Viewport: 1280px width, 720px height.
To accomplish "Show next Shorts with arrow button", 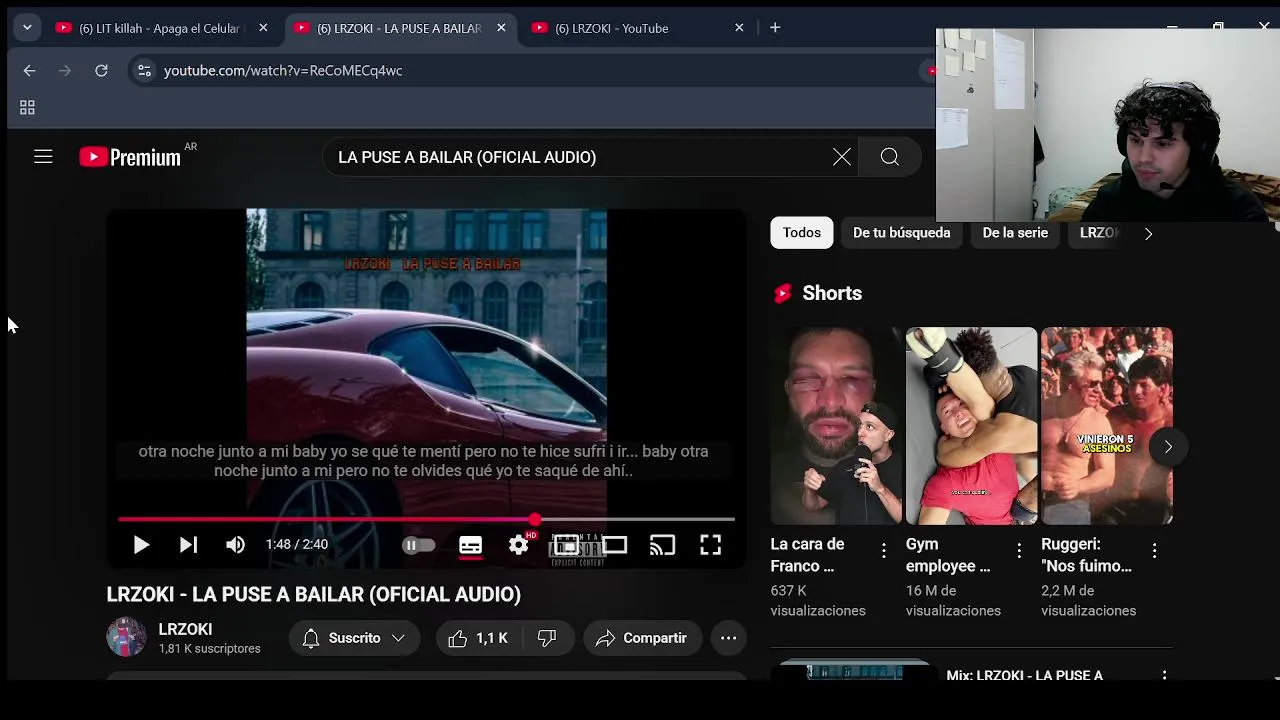I will pos(1167,447).
